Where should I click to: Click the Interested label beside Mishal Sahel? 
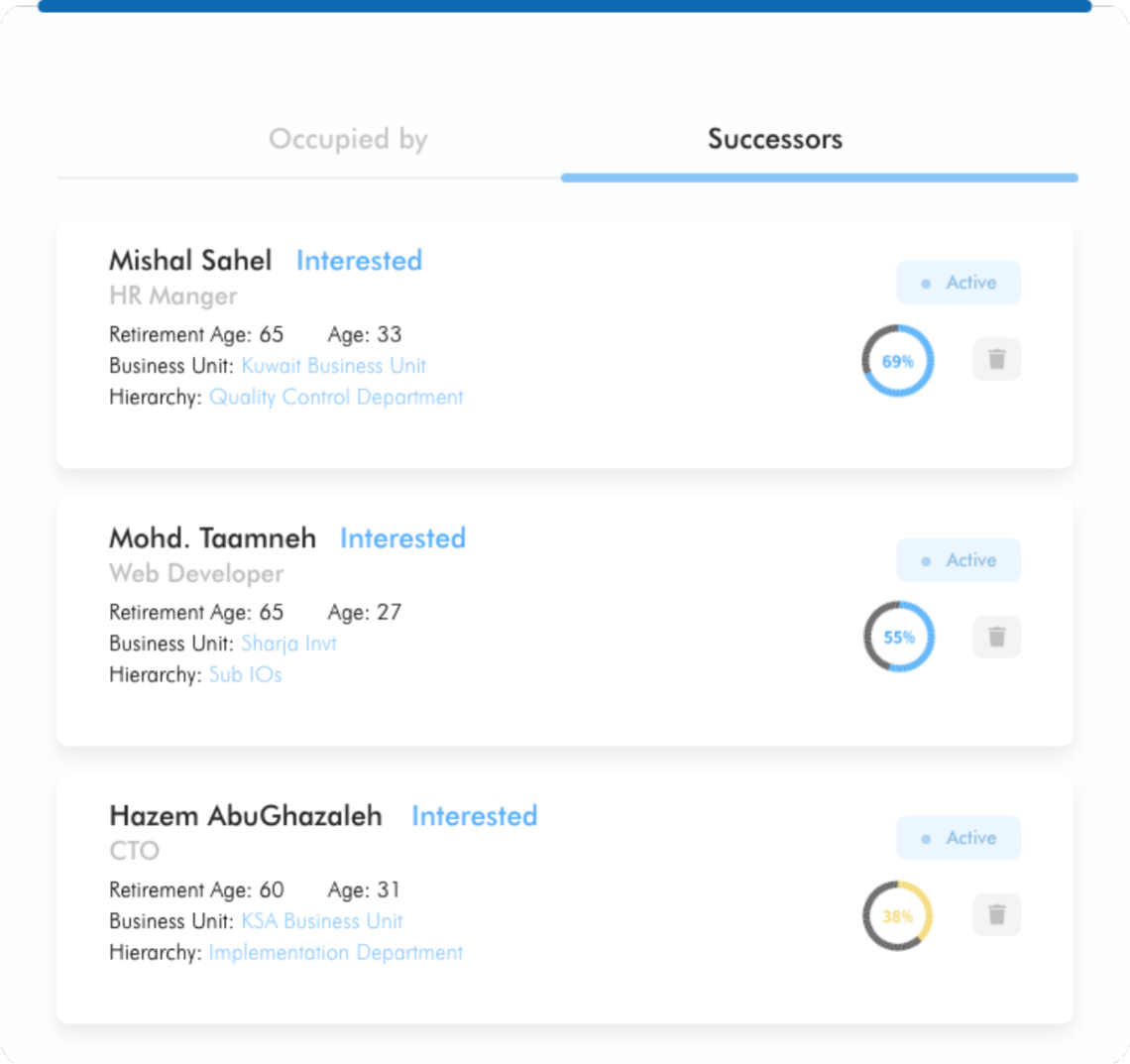pyautogui.click(x=359, y=260)
